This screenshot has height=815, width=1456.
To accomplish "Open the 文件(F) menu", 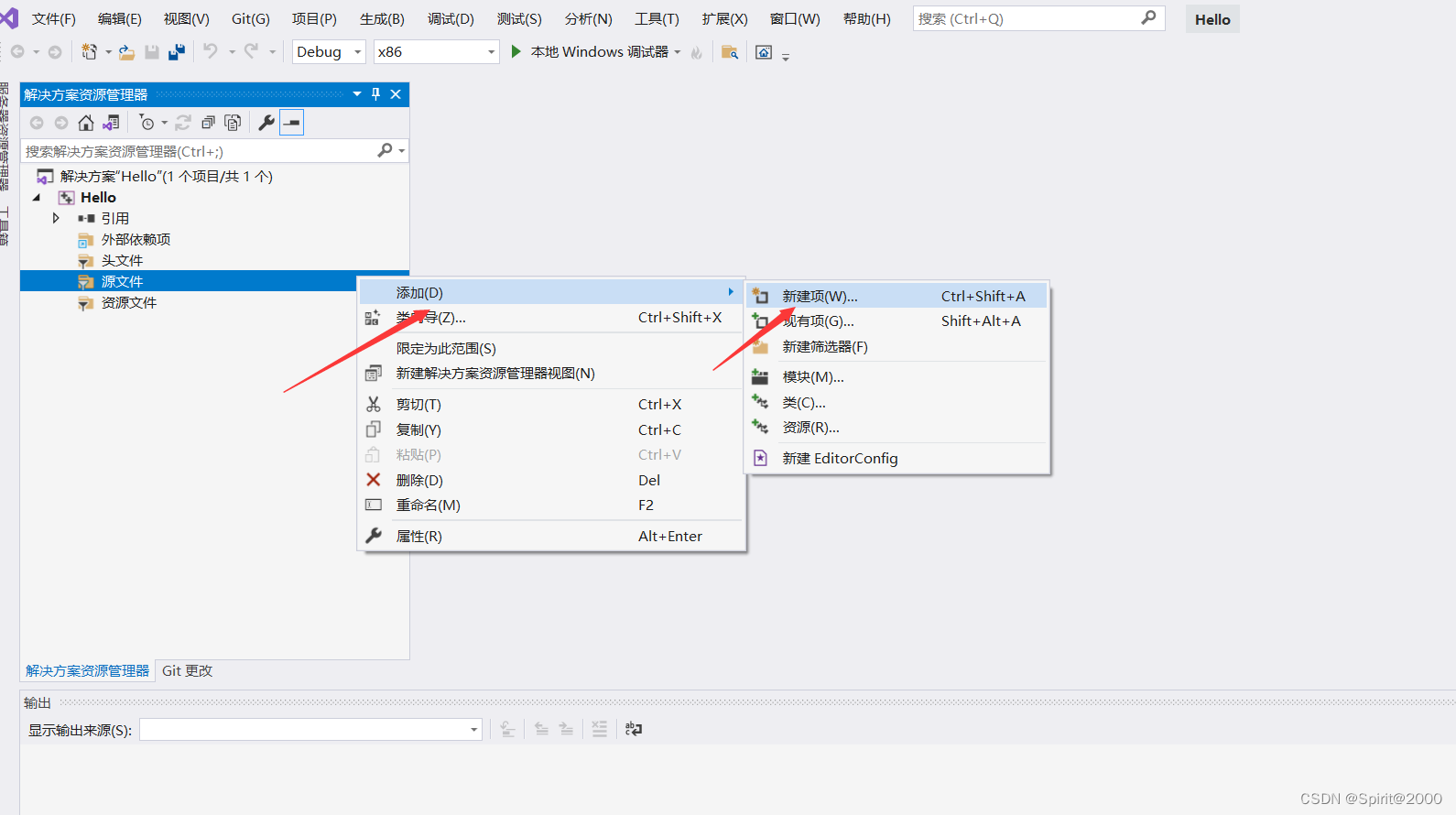I will pyautogui.click(x=54, y=18).
